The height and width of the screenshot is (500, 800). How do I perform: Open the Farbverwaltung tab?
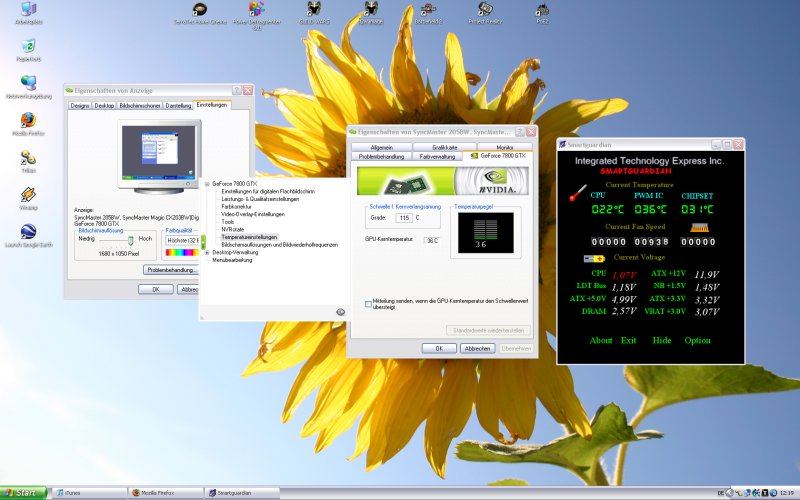[x=437, y=157]
